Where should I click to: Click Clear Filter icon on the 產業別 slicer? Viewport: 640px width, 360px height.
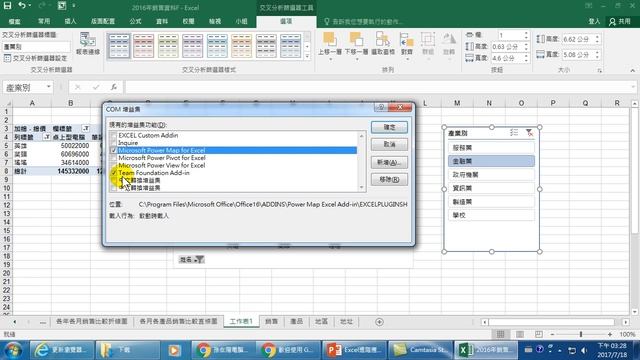click(529, 133)
